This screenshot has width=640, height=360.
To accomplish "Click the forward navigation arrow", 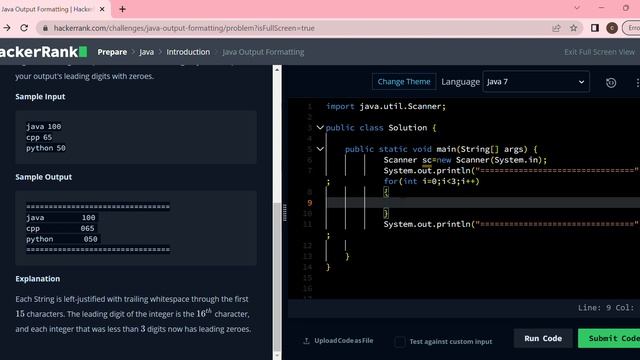I will (x=7, y=28).
